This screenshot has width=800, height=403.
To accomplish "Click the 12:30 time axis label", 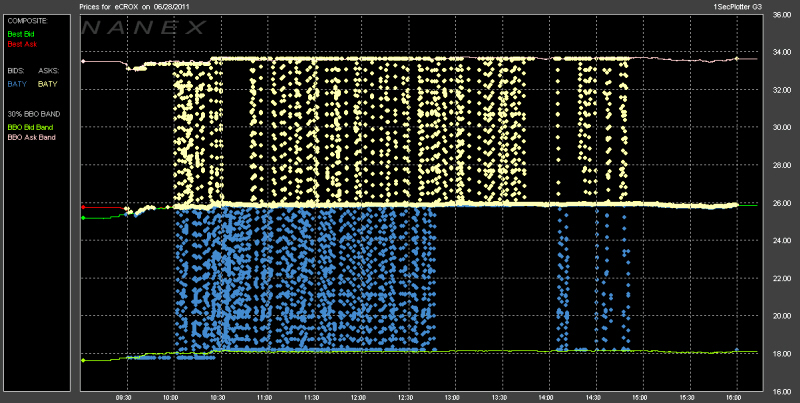I will (406, 397).
